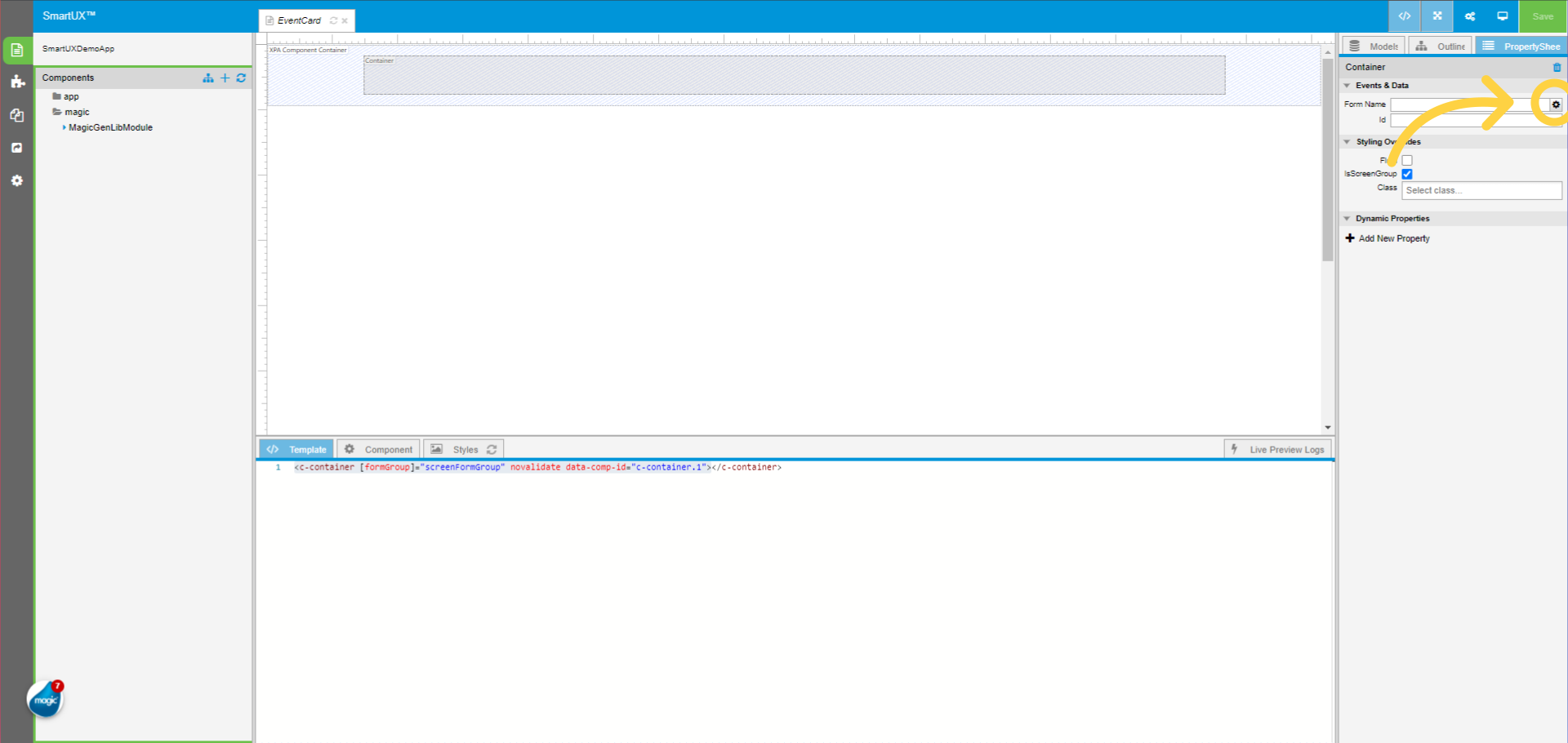This screenshot has width=1568, height=743.
Task: Select the app folder label in tree
Action: pos(72,96)
